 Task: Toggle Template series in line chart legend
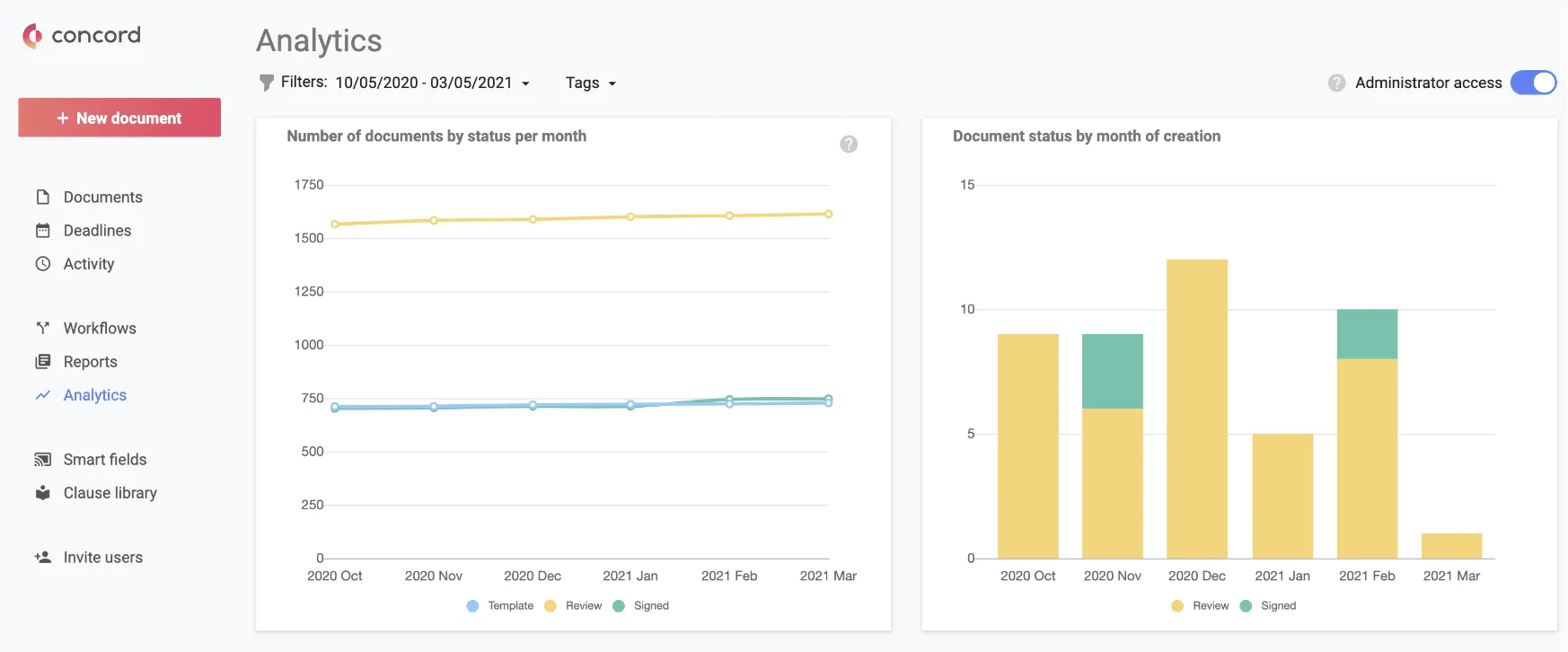tap(500, 605)
